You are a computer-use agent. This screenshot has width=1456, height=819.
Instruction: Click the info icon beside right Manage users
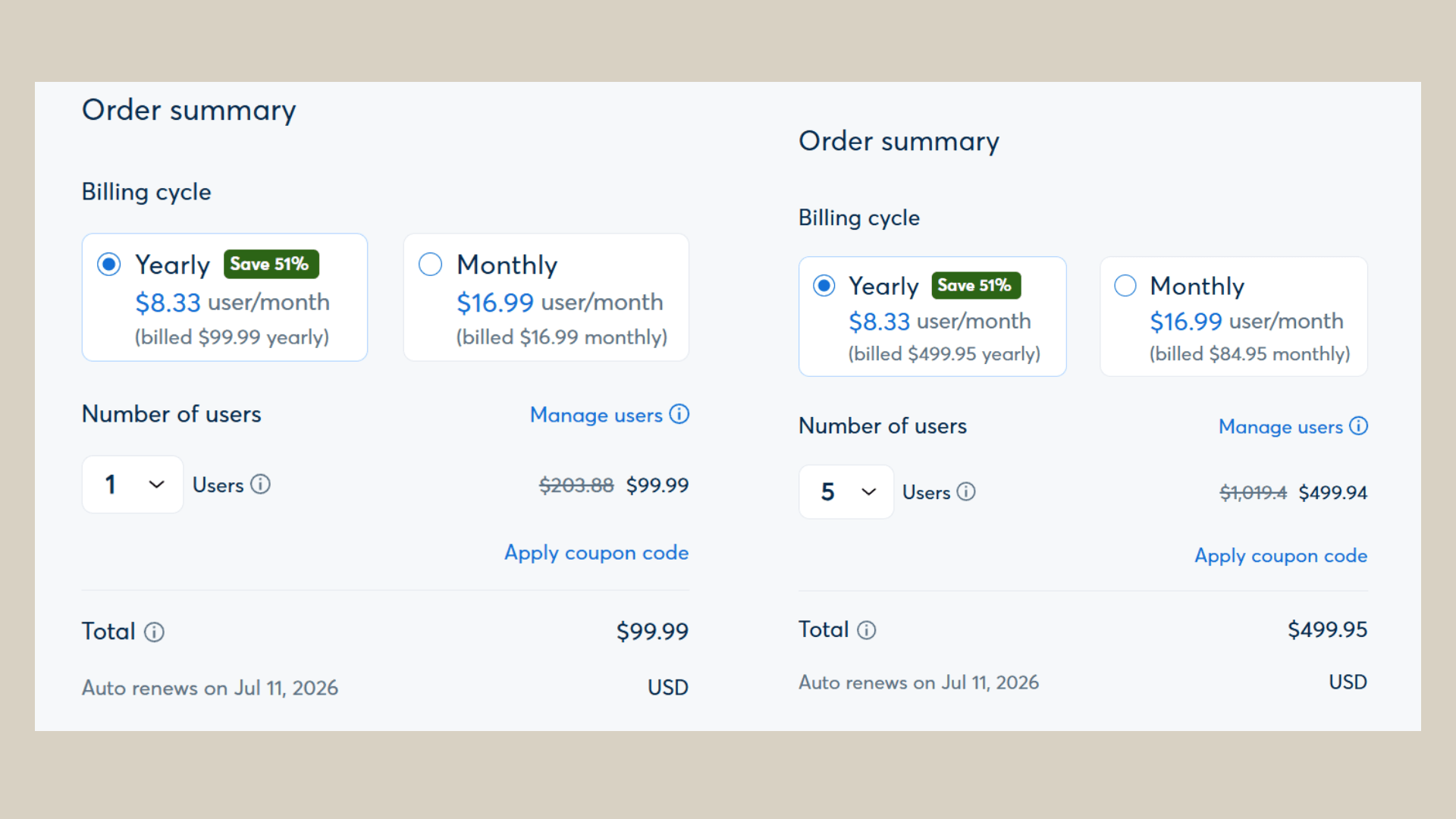pos(1359,426)
